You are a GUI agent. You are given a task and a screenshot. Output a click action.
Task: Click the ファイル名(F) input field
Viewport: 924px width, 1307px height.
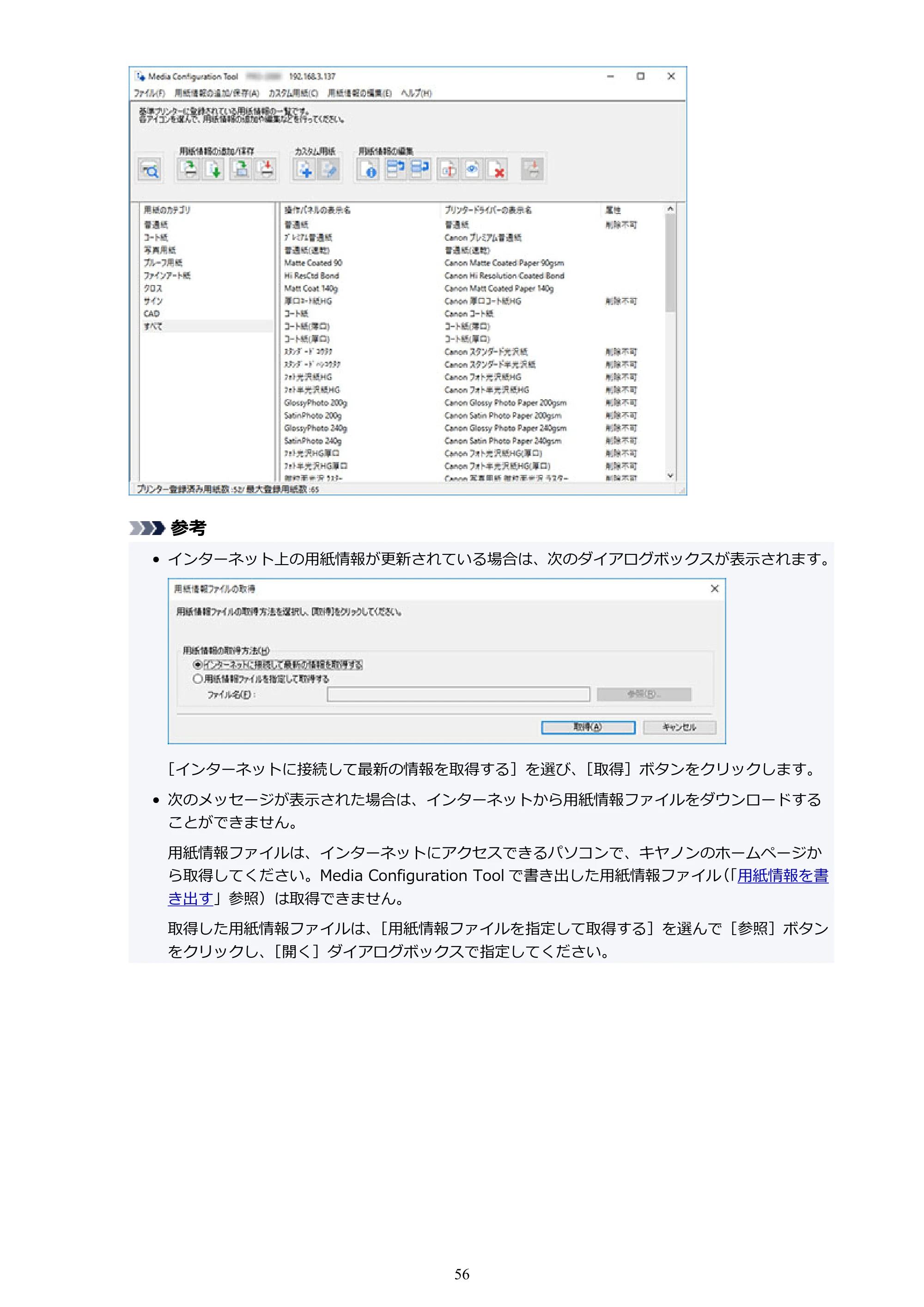458,694
